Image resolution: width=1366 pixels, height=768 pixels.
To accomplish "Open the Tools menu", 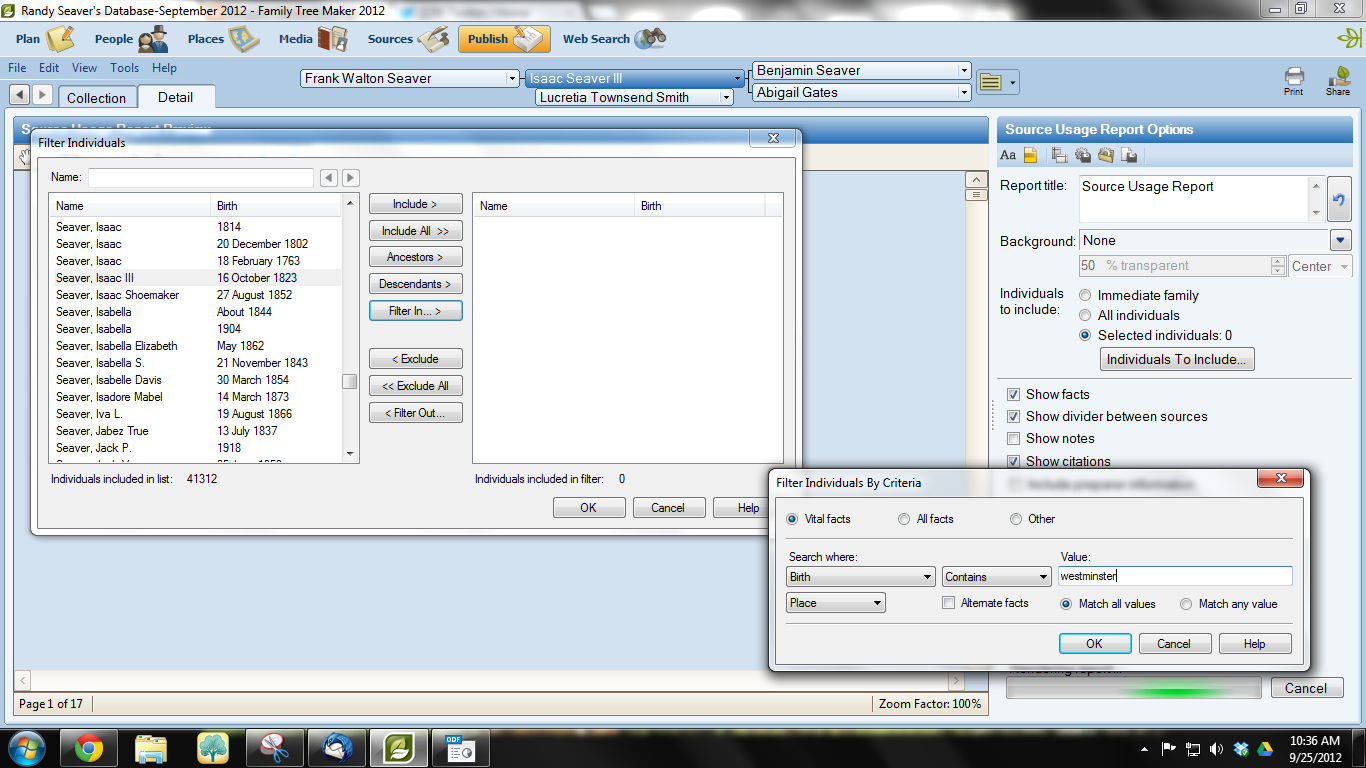I will pos(124,68).
